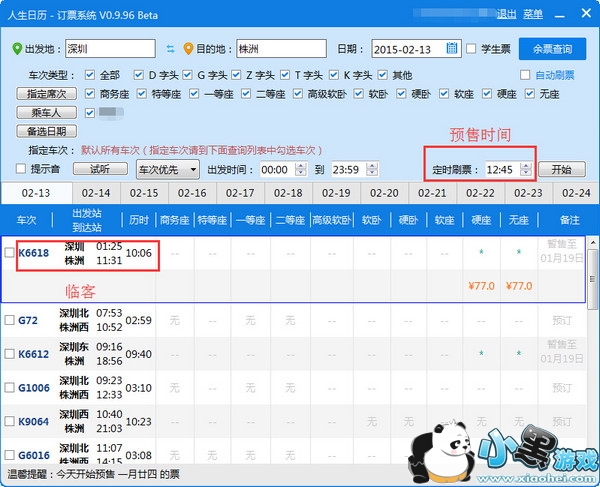The image size is (600, 487).
Task: Open the date picker calendar icon
Action: [452, 48]
